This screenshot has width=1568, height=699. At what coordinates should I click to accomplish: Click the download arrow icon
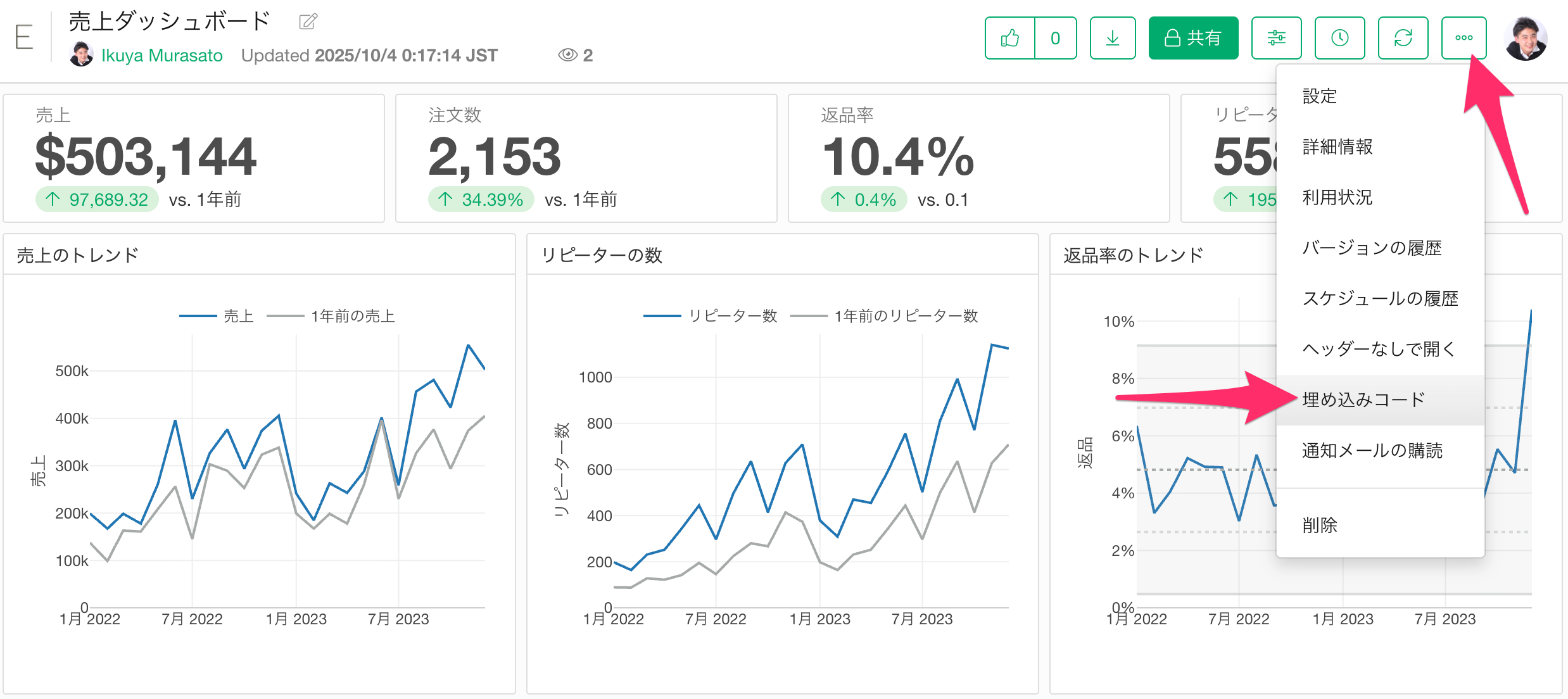pyautogui.click(x=1113, y=38)
